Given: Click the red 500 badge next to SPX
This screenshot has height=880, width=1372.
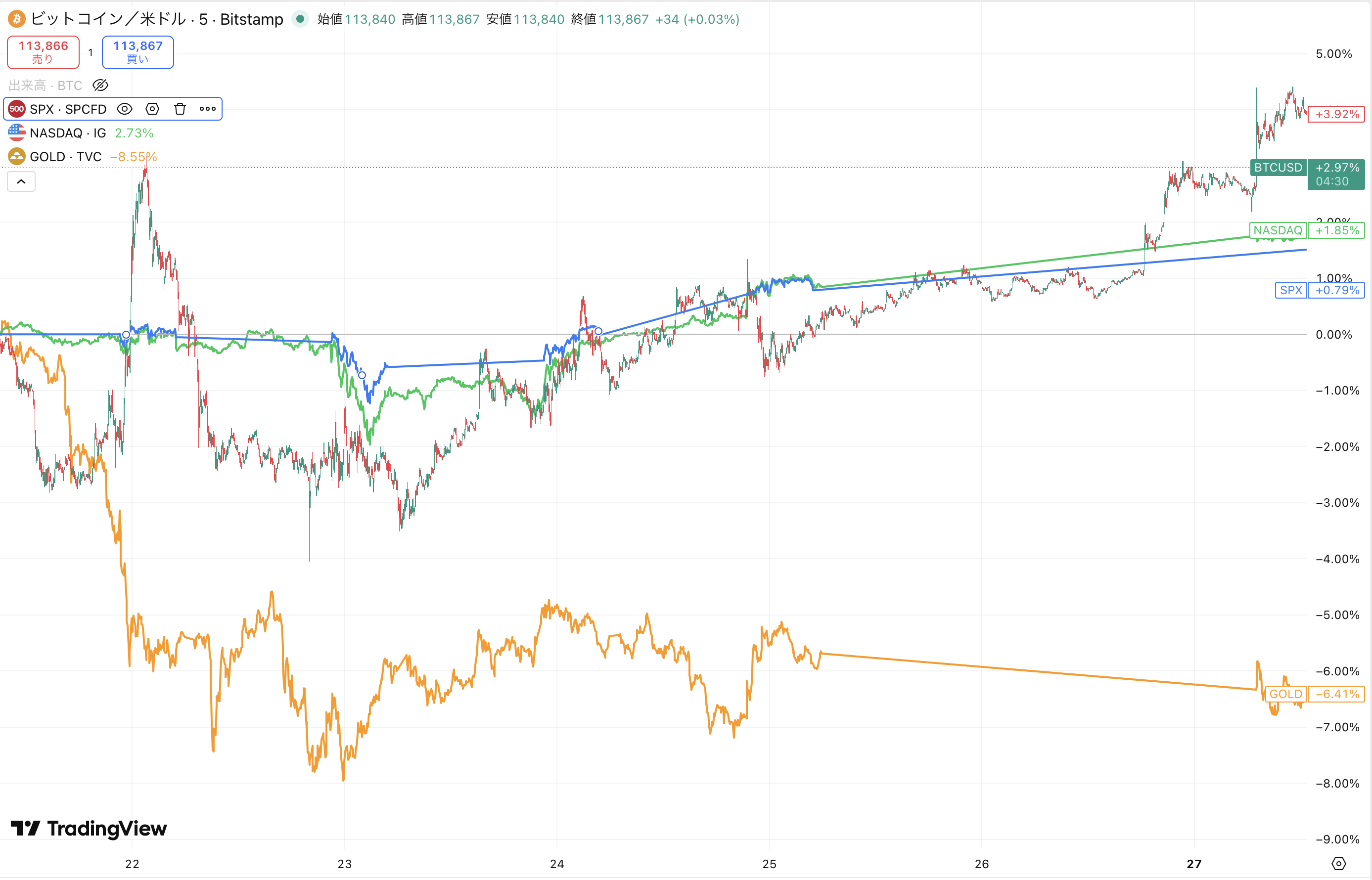Looking at the screenshot, I should coord(17,109).
